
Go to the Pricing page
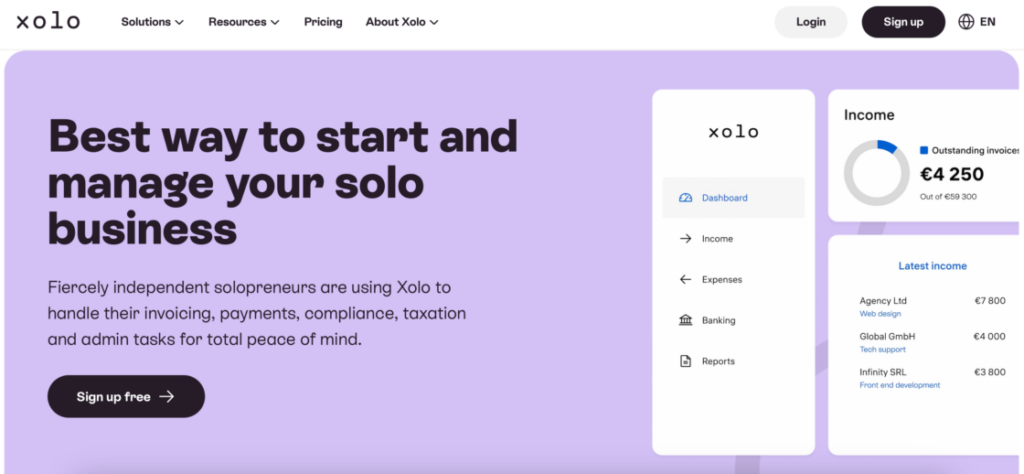[x=323, y=22]
